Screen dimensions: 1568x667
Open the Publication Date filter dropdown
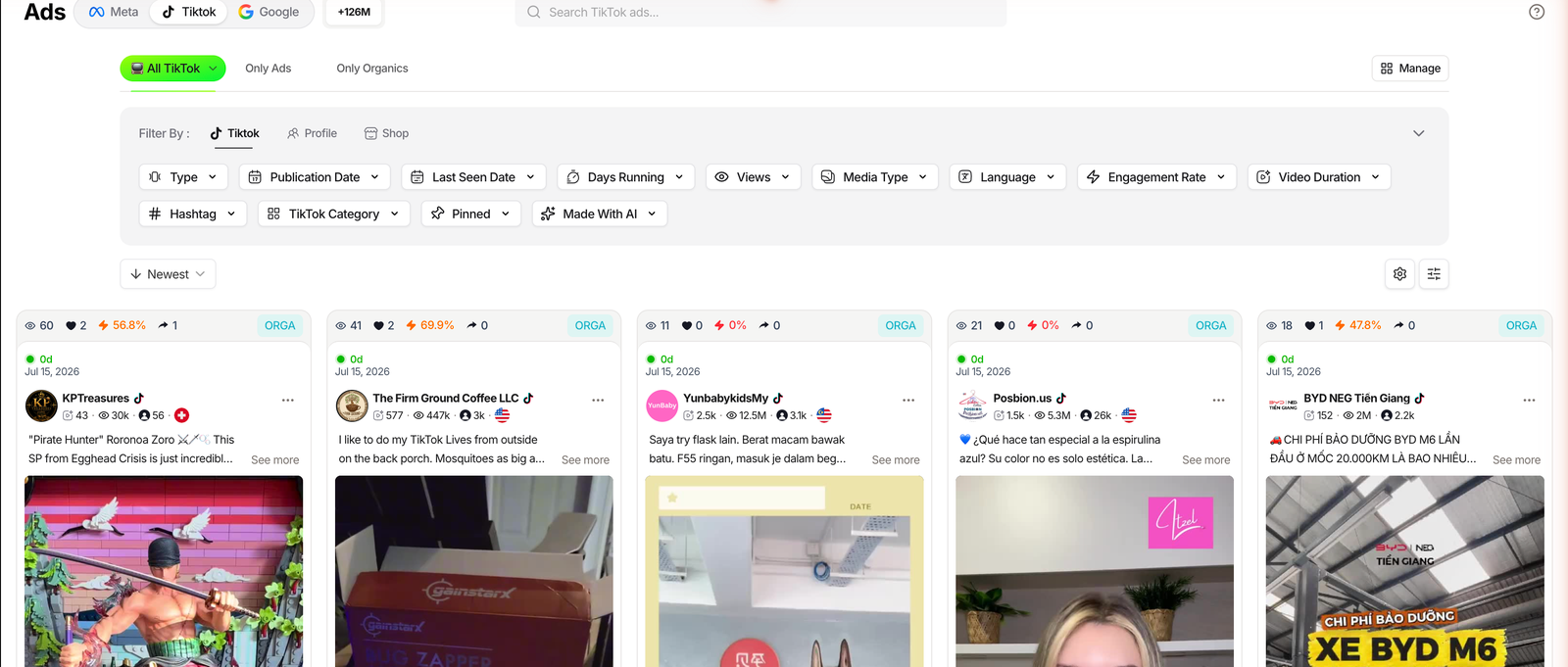(x=315, y=177)
